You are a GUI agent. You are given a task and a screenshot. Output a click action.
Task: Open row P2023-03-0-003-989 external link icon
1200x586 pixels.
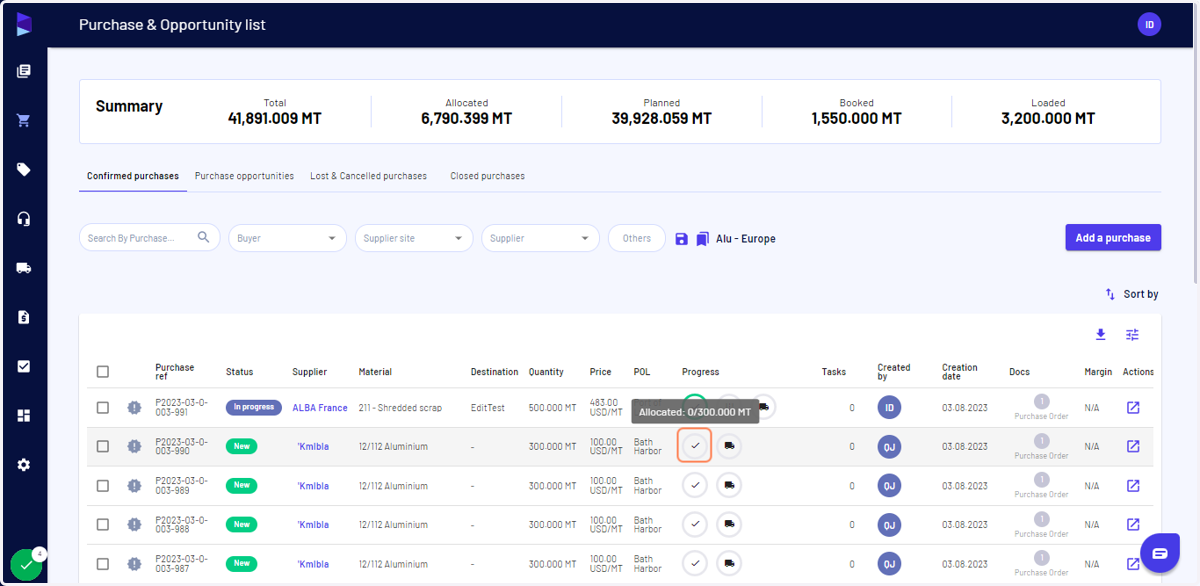click(1133, 486)
